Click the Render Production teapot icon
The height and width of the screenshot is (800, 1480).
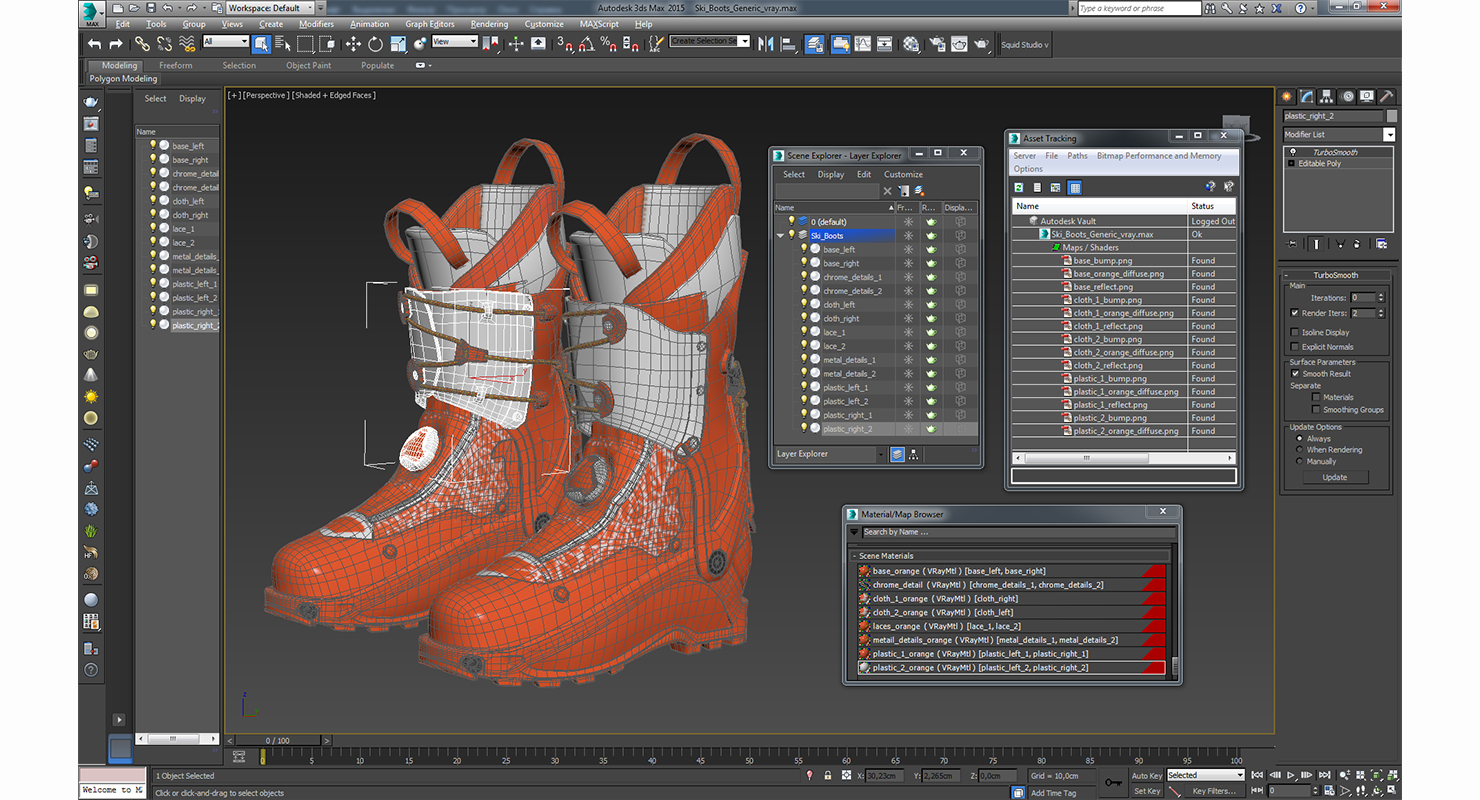[982, 44]
